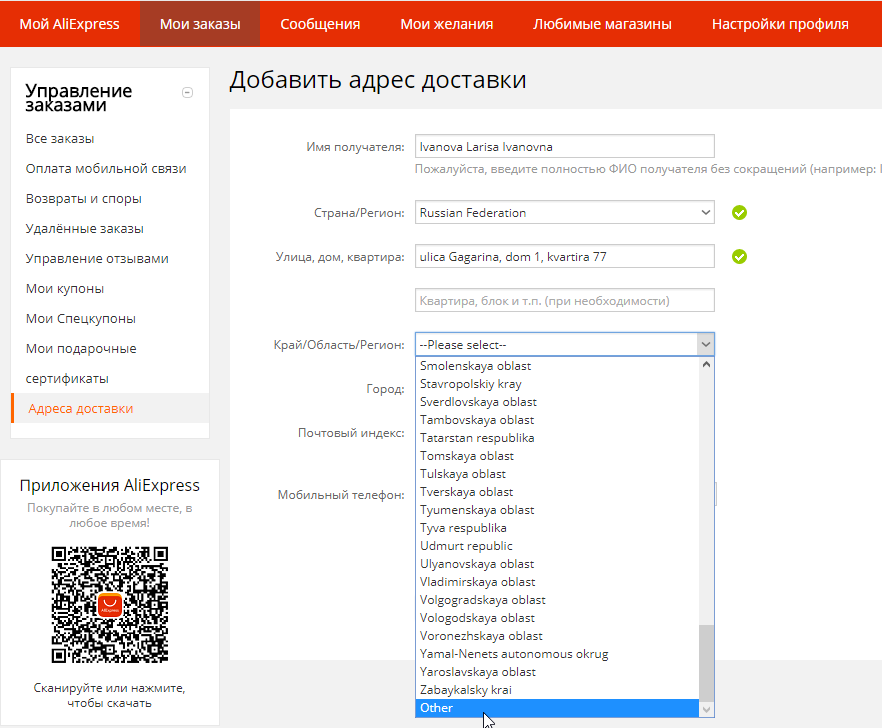Click the region list scrollbar thumb
Screen dimensions: 882x728
(x=706, y=664)
